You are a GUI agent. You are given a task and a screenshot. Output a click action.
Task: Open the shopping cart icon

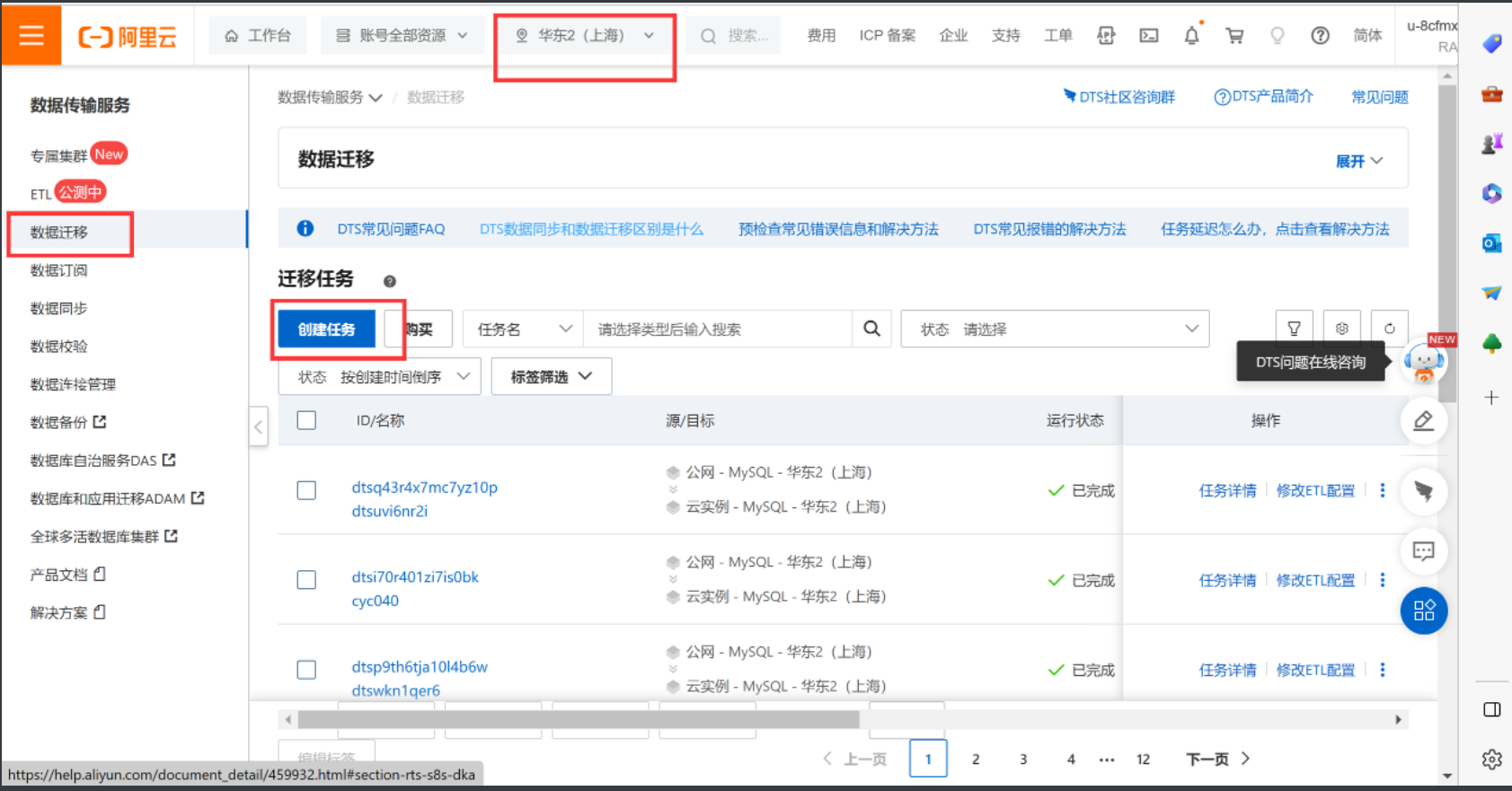tap(1234, 35)
